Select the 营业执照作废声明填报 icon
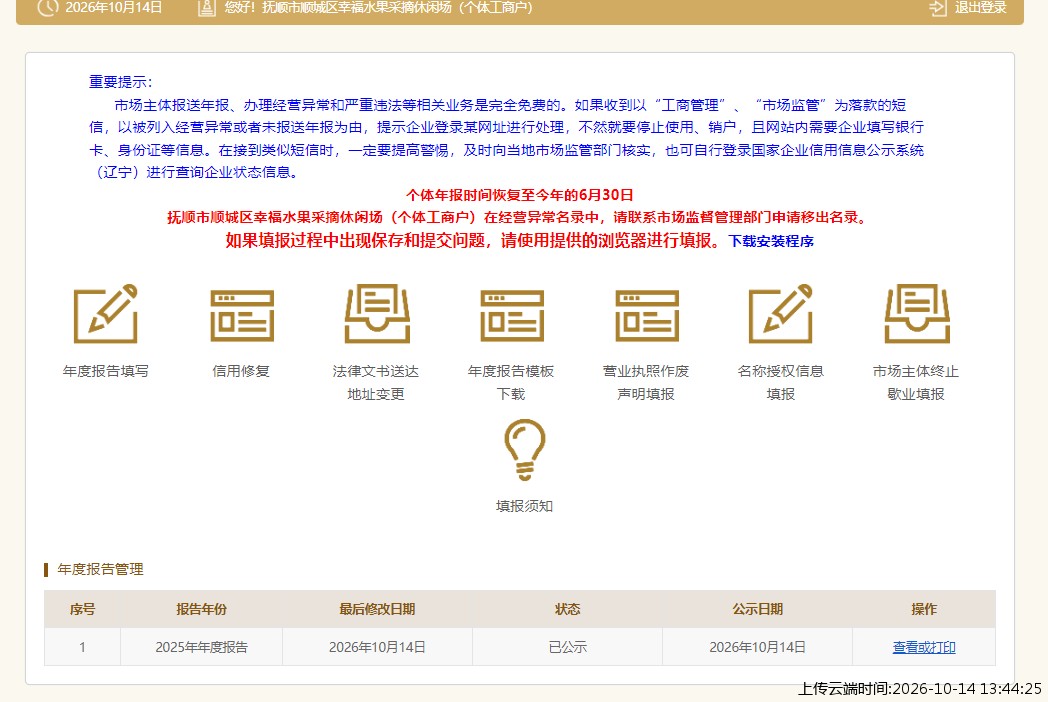The image size is (1048, 702). click(x=647, y=315)
